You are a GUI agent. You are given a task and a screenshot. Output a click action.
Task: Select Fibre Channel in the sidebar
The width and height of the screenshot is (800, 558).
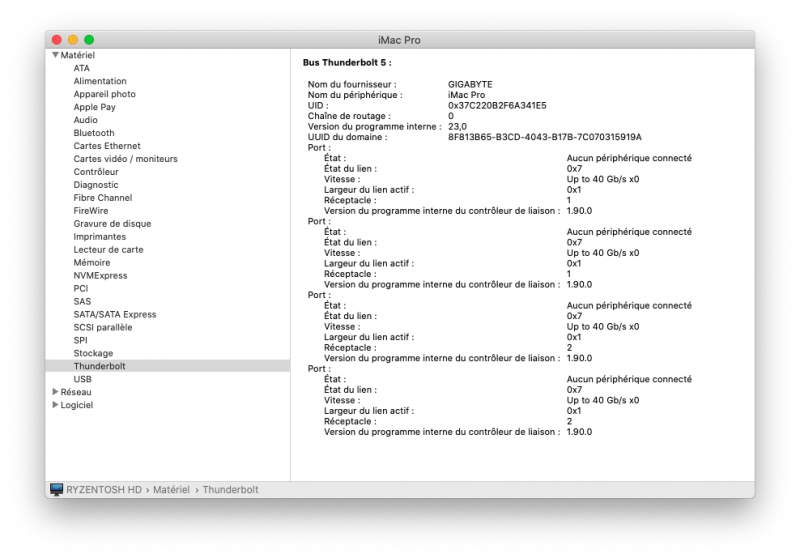pyautogui.click(x=103, y=198)
